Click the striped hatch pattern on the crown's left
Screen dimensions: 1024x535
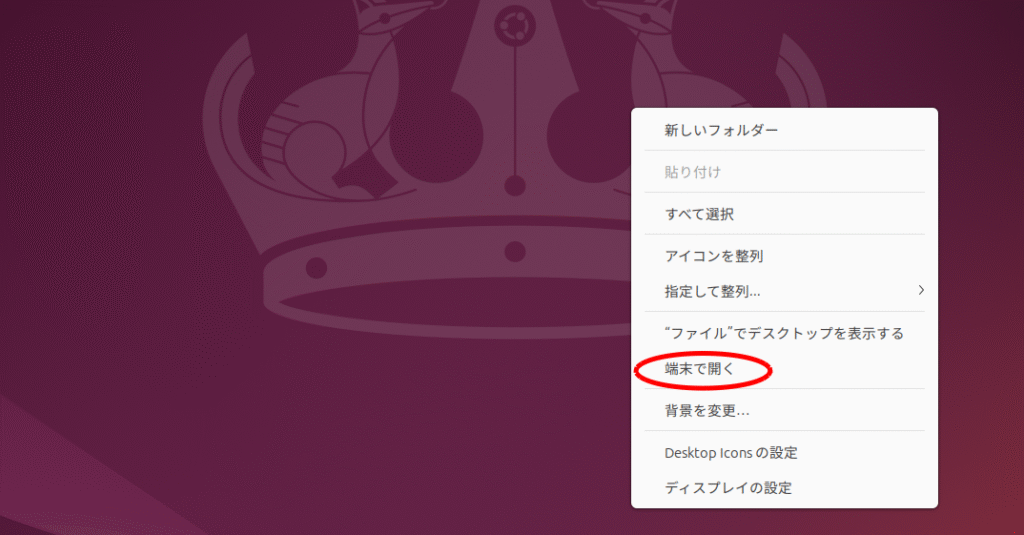click(280, 133)
